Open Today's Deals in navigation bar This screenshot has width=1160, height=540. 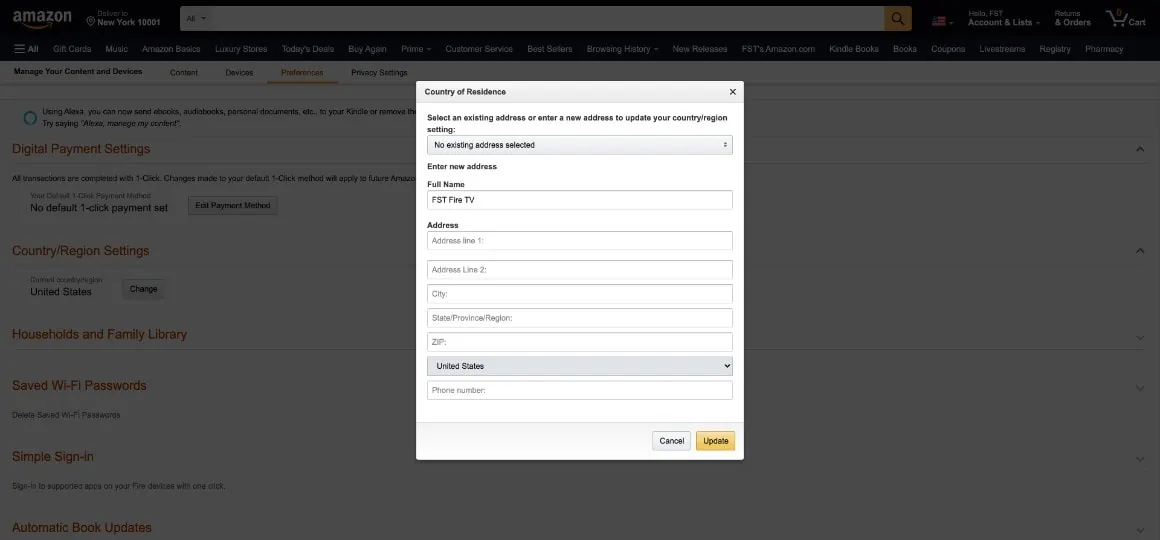(308, 49)
